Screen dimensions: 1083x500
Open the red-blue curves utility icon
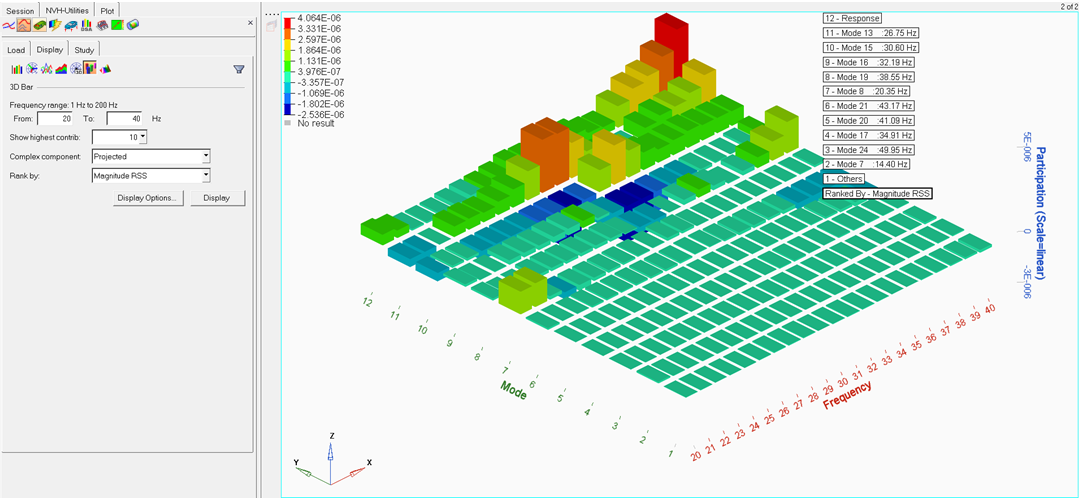[x=8, y=25]
